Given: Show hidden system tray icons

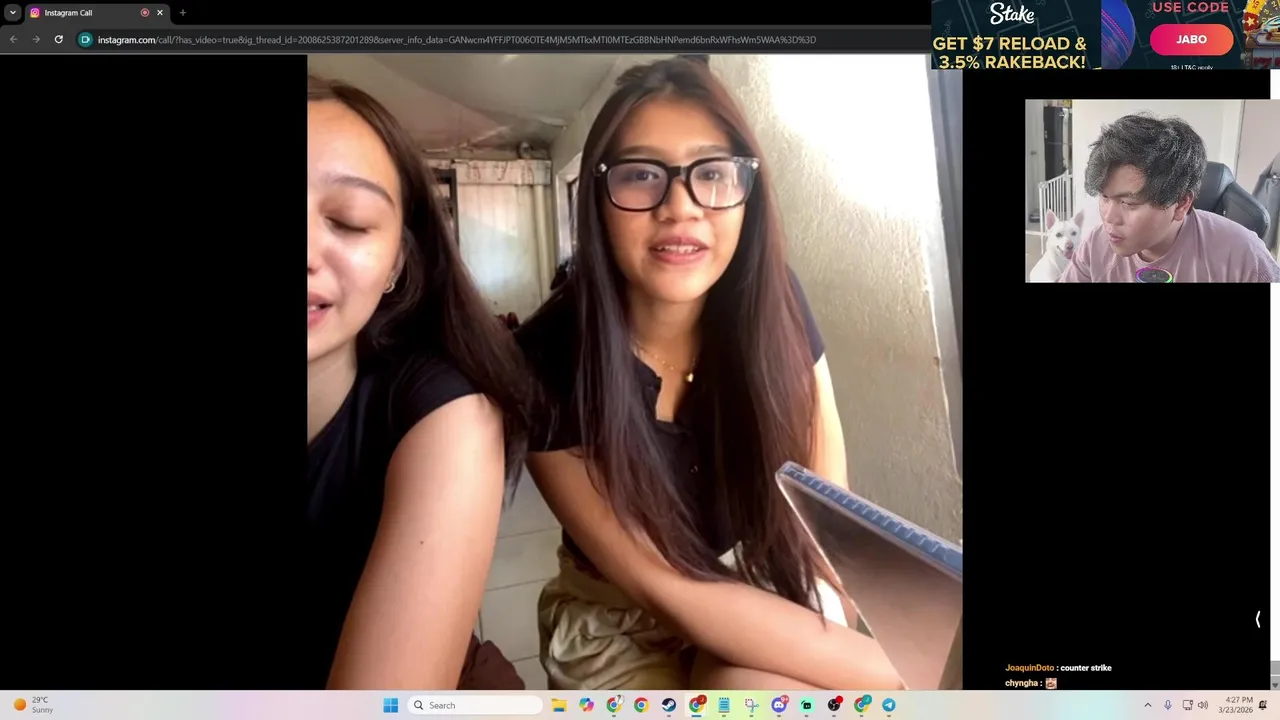Looking at the screenshot, I should (1148, 705).
